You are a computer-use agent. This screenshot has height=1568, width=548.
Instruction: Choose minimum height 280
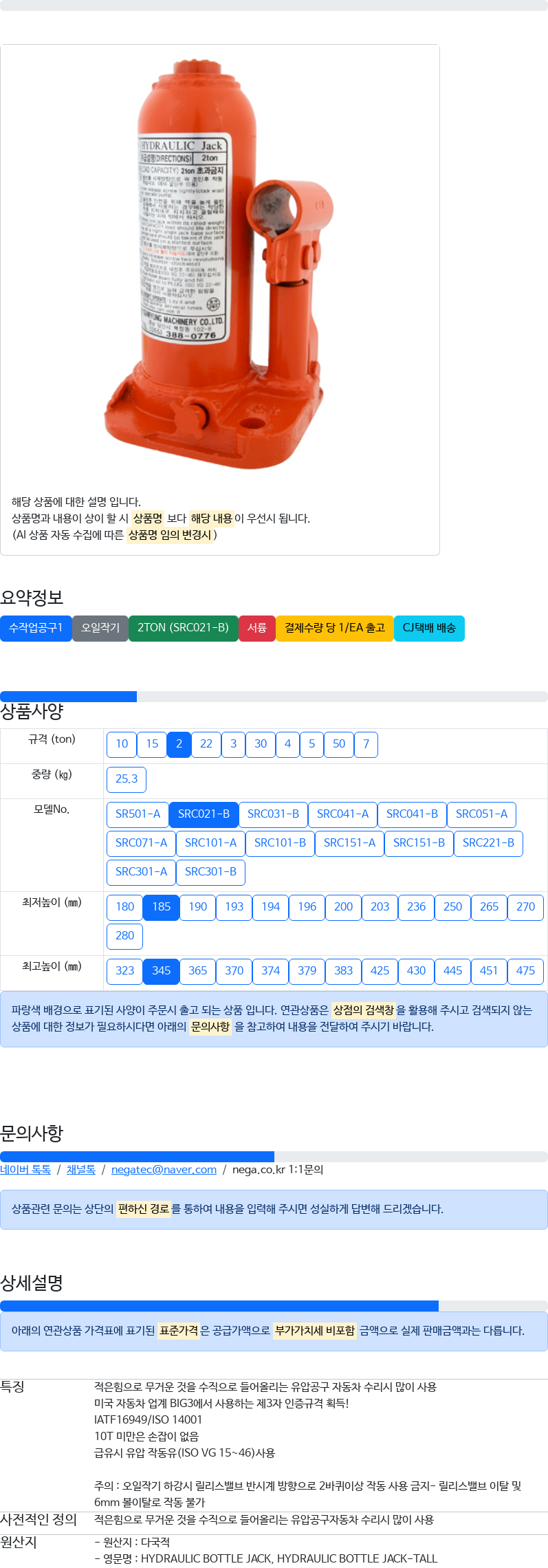[125, 936]
